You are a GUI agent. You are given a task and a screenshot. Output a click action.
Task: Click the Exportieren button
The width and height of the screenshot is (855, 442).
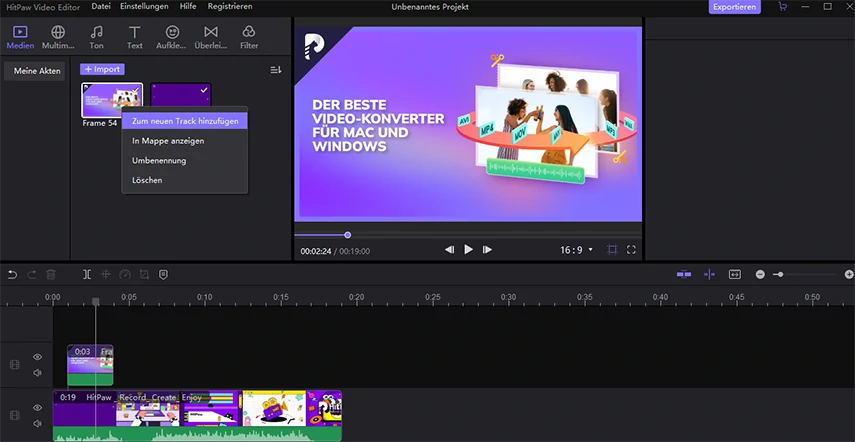(x=734, y=7)
